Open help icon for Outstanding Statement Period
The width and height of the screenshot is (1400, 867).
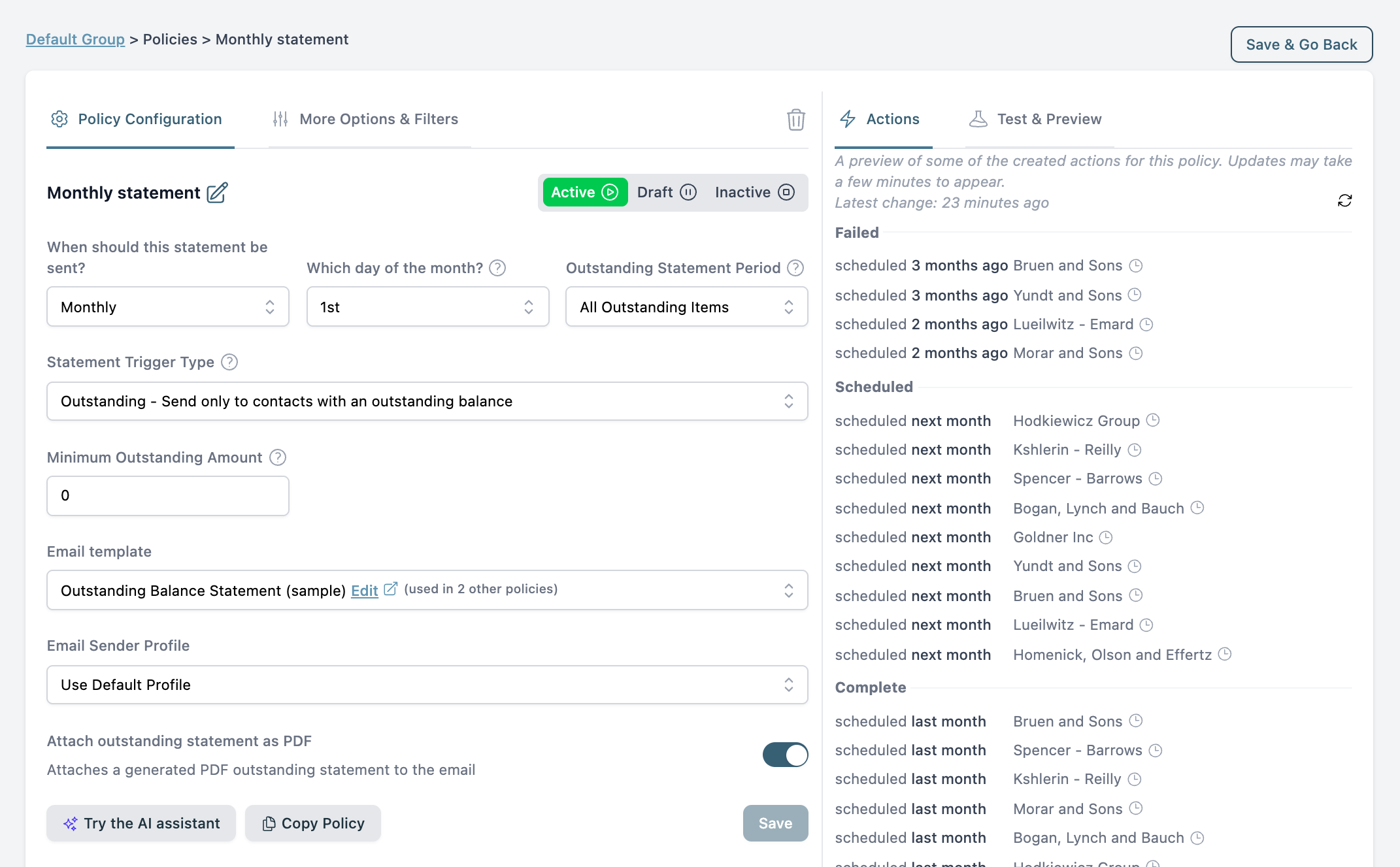795,268
